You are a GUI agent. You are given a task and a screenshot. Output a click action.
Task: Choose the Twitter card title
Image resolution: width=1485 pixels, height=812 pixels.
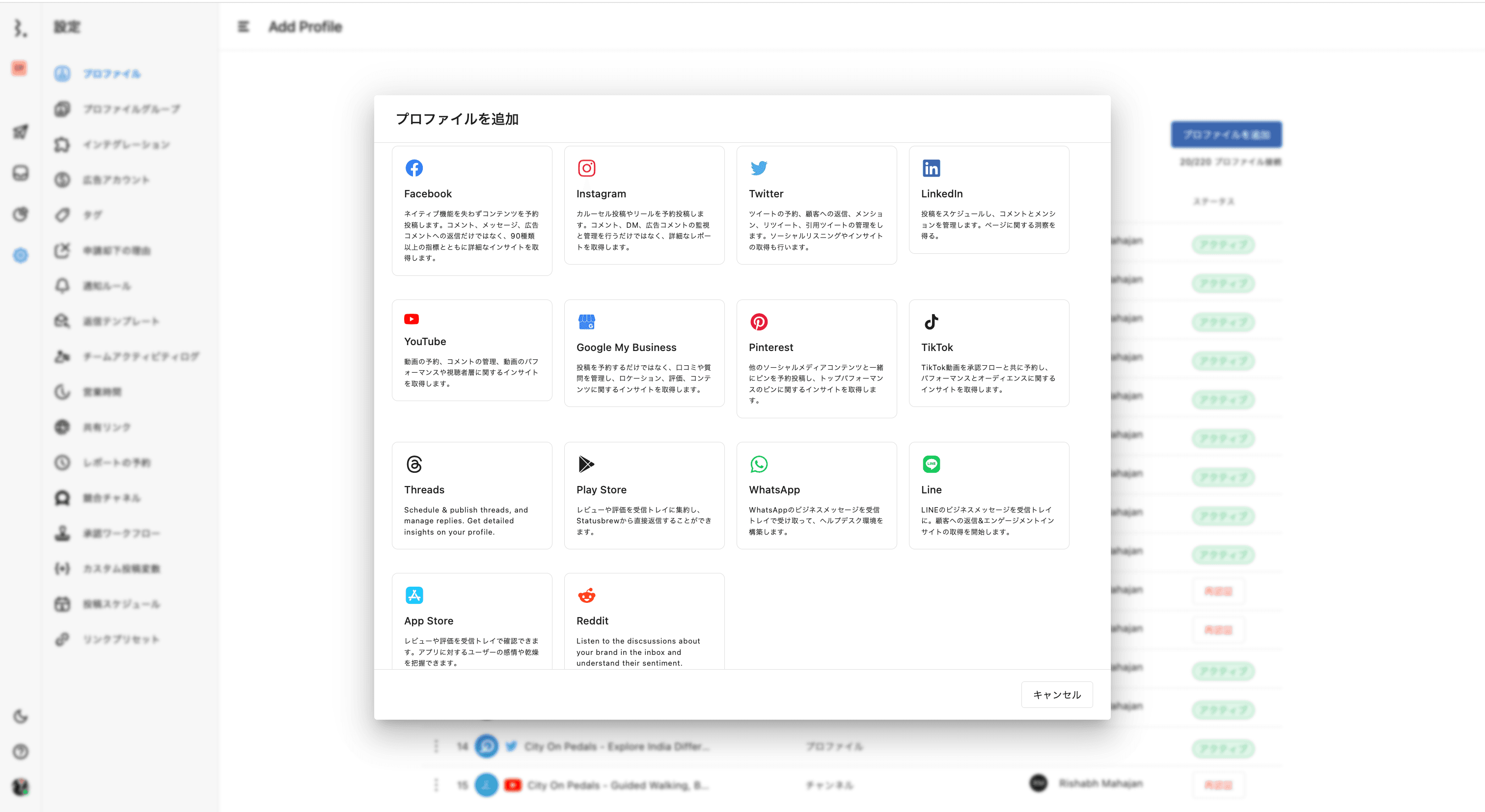tap(766, 193)
